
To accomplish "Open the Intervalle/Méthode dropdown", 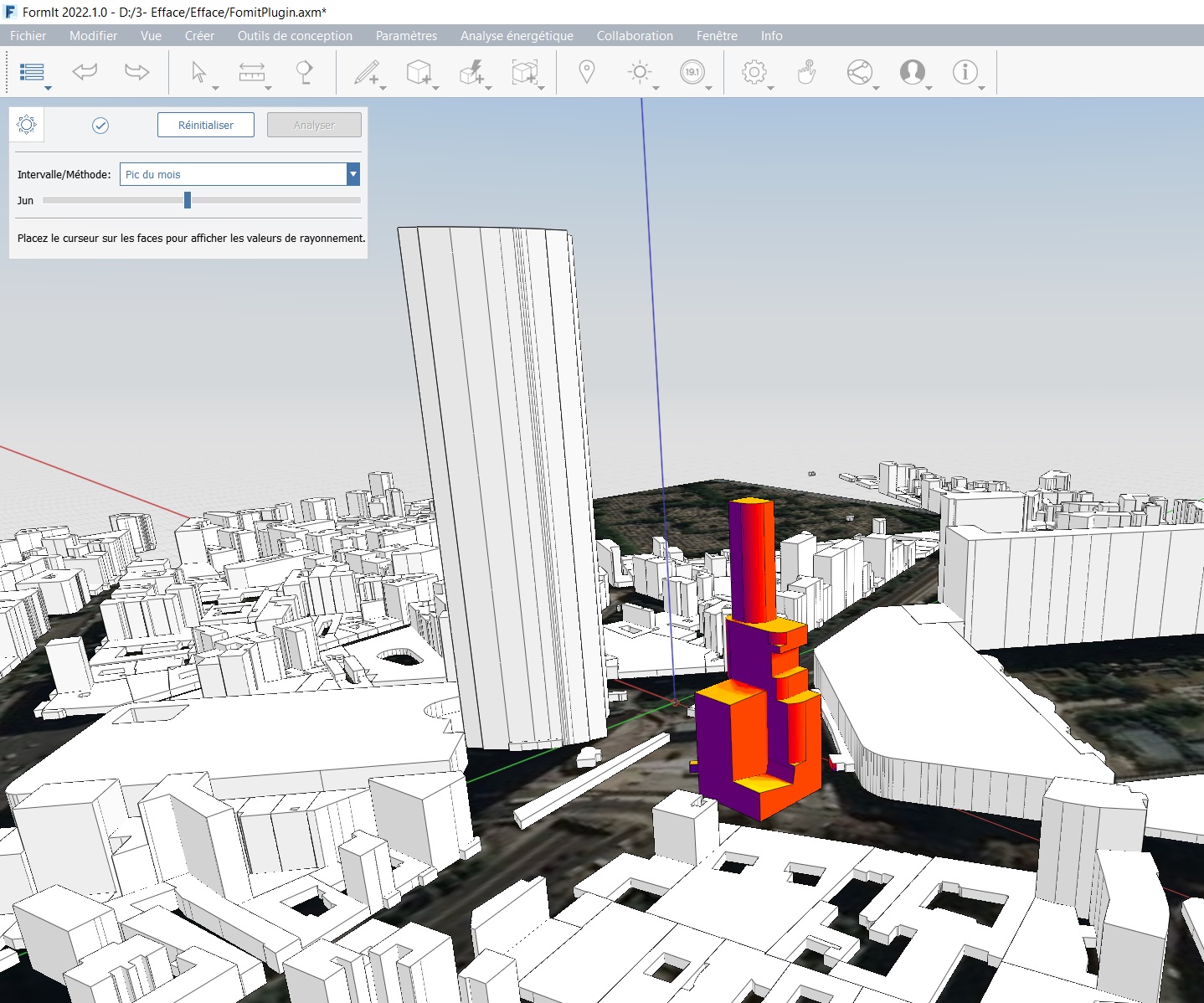I will [x=352, y=174].
